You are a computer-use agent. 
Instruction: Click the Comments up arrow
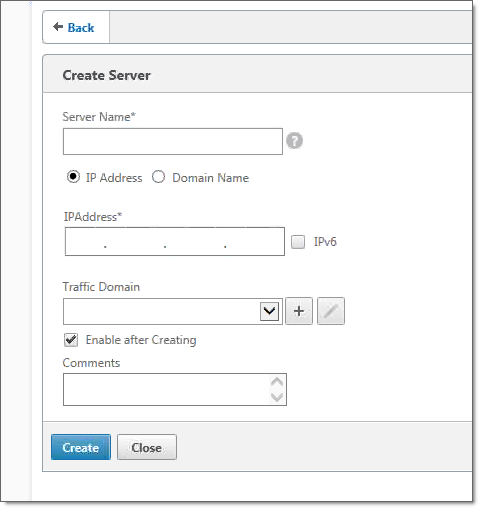[277, 382]
